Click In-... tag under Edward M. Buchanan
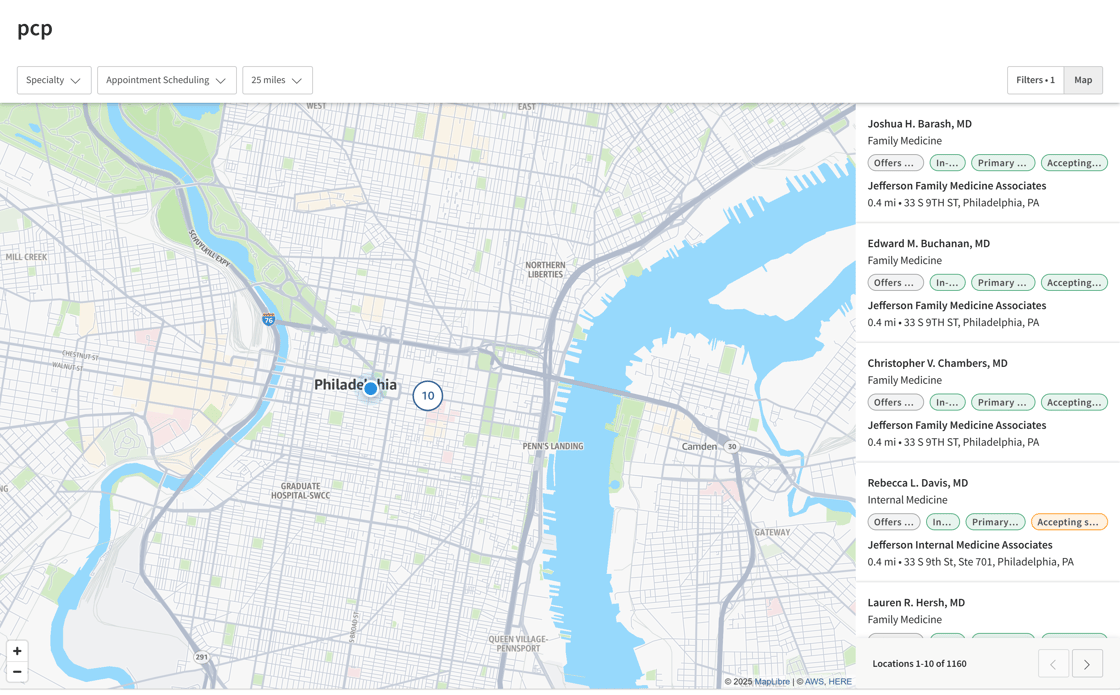 point(947,283)
